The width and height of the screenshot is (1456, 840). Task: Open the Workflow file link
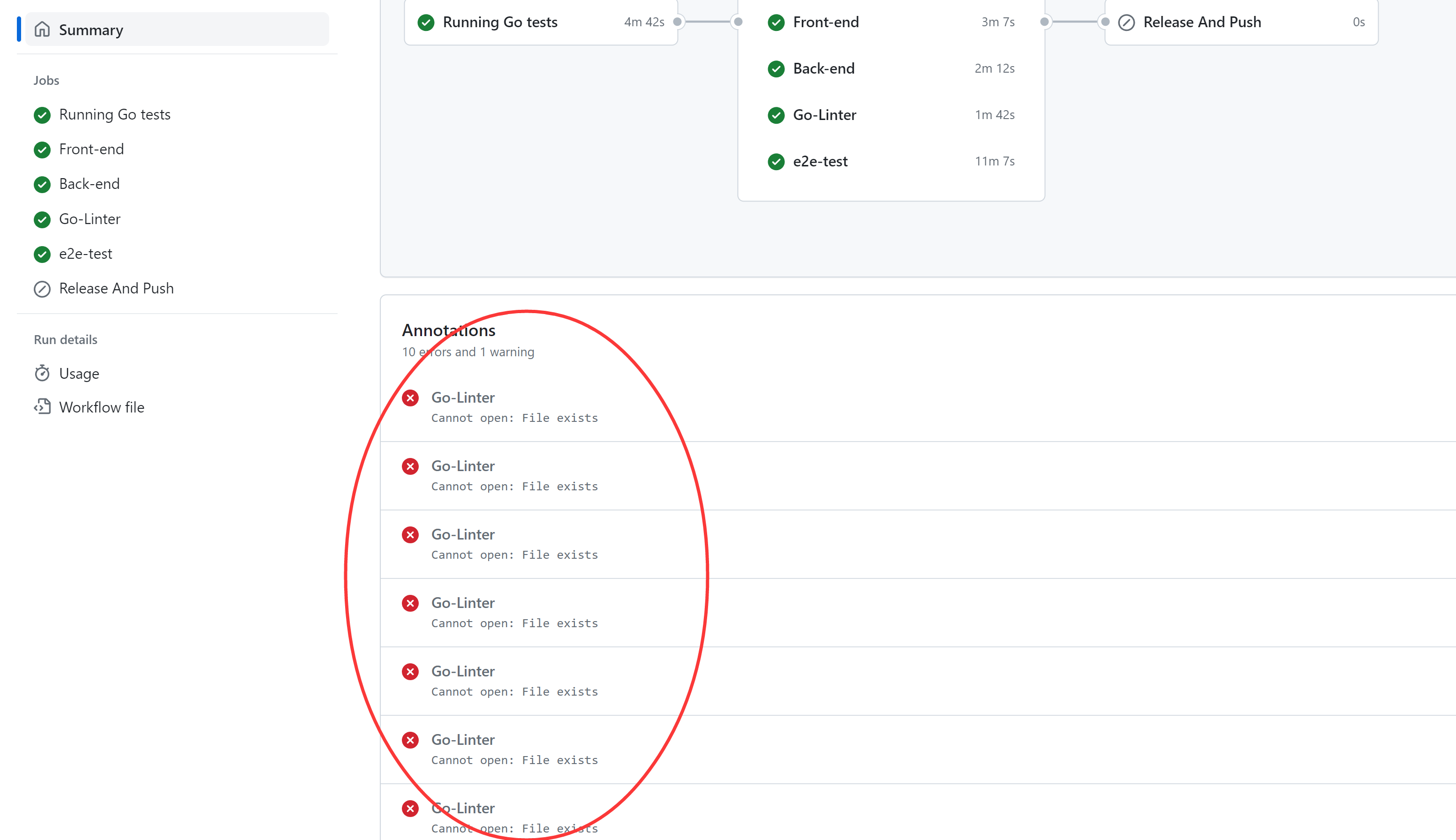[102, 407]
